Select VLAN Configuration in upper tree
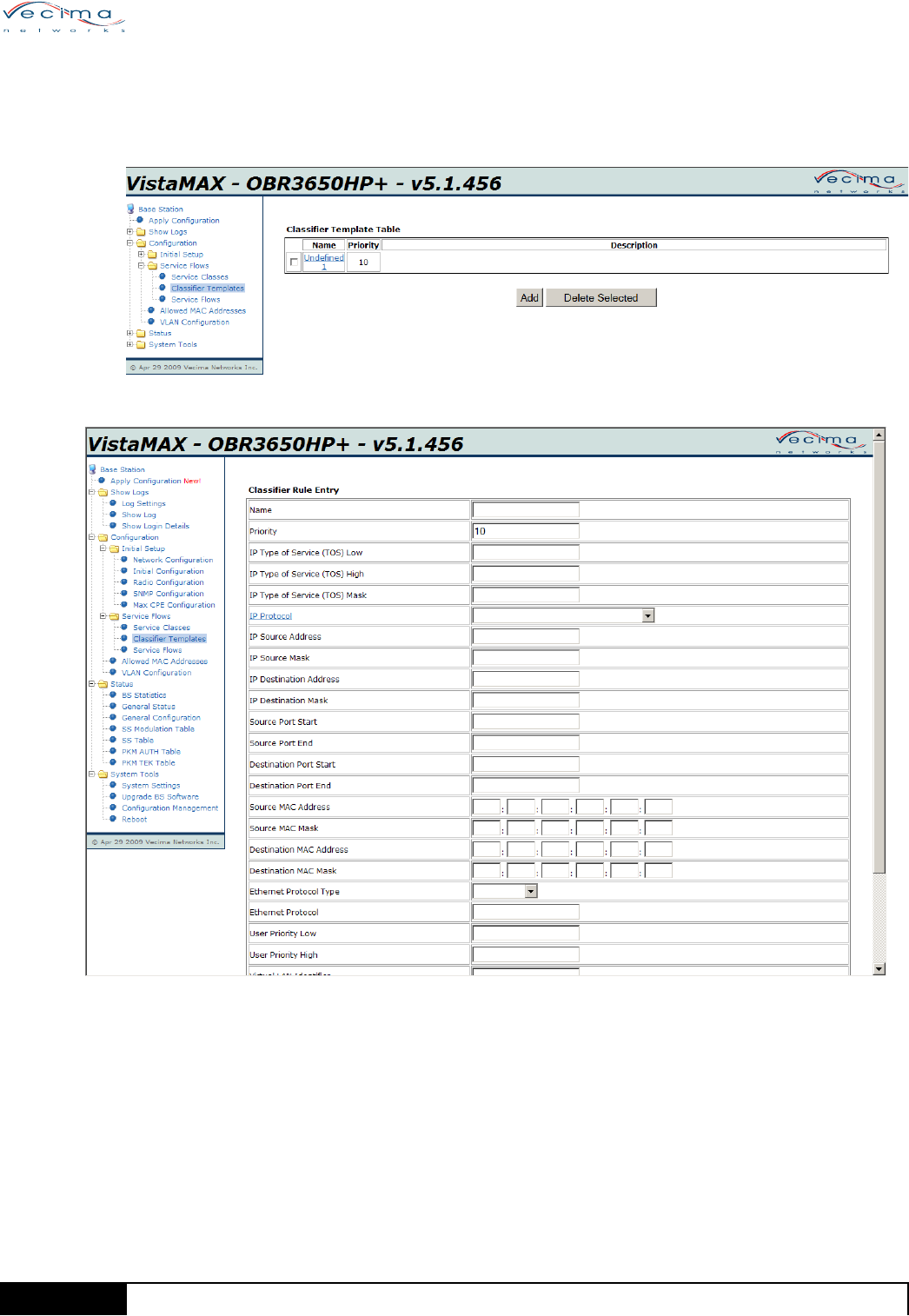 [x=195, y=322]
